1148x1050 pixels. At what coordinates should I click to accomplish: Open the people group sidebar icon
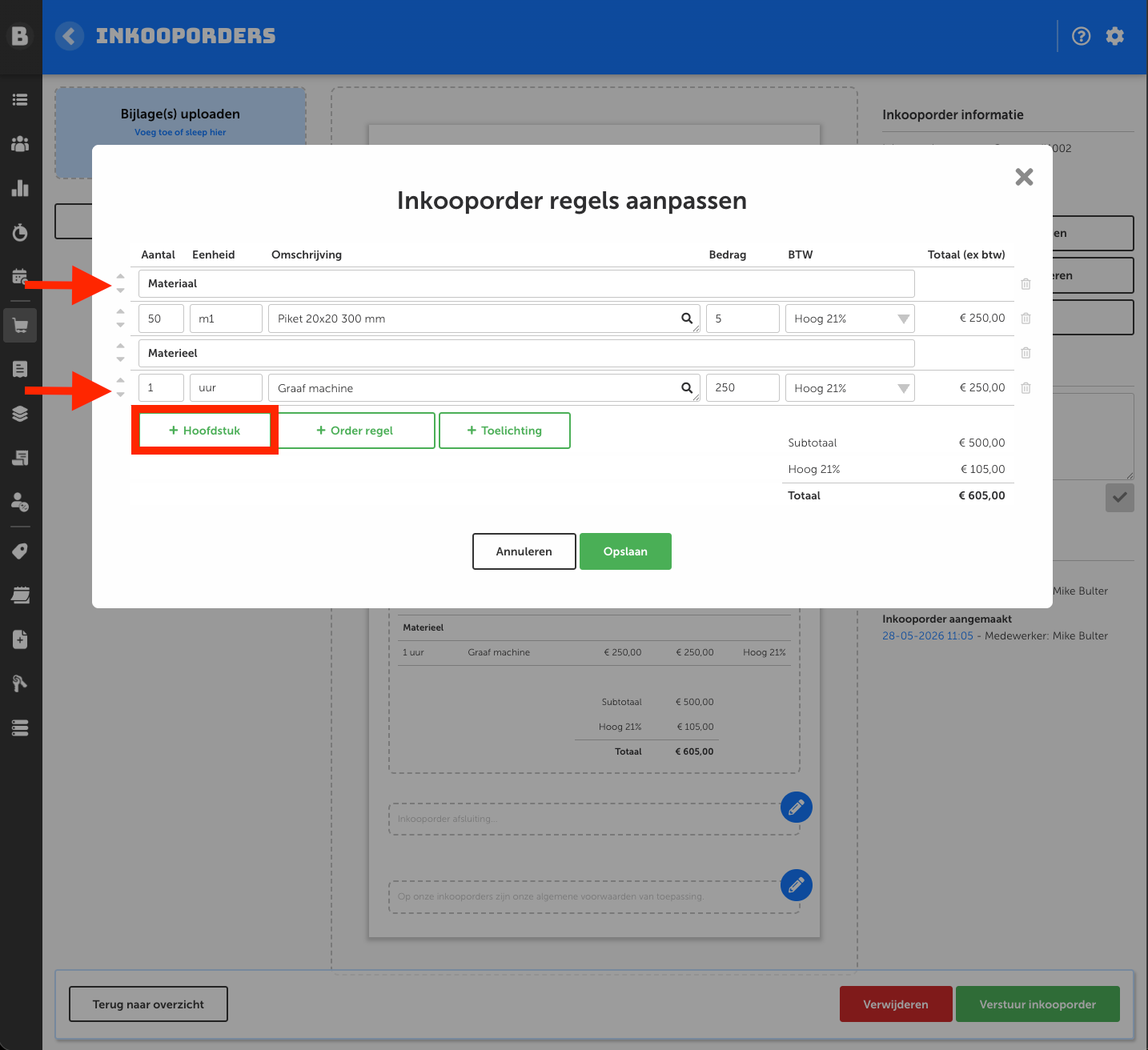[20, 144]
